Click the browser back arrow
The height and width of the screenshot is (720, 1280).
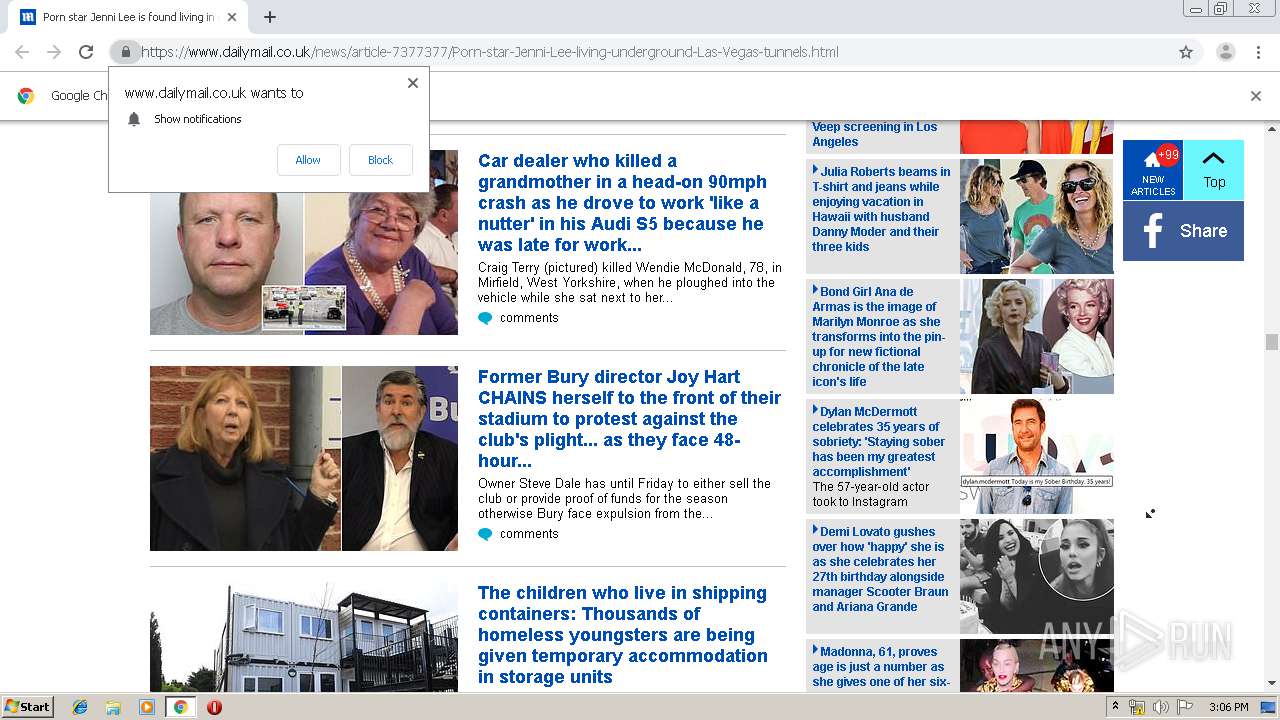(22, 52)
